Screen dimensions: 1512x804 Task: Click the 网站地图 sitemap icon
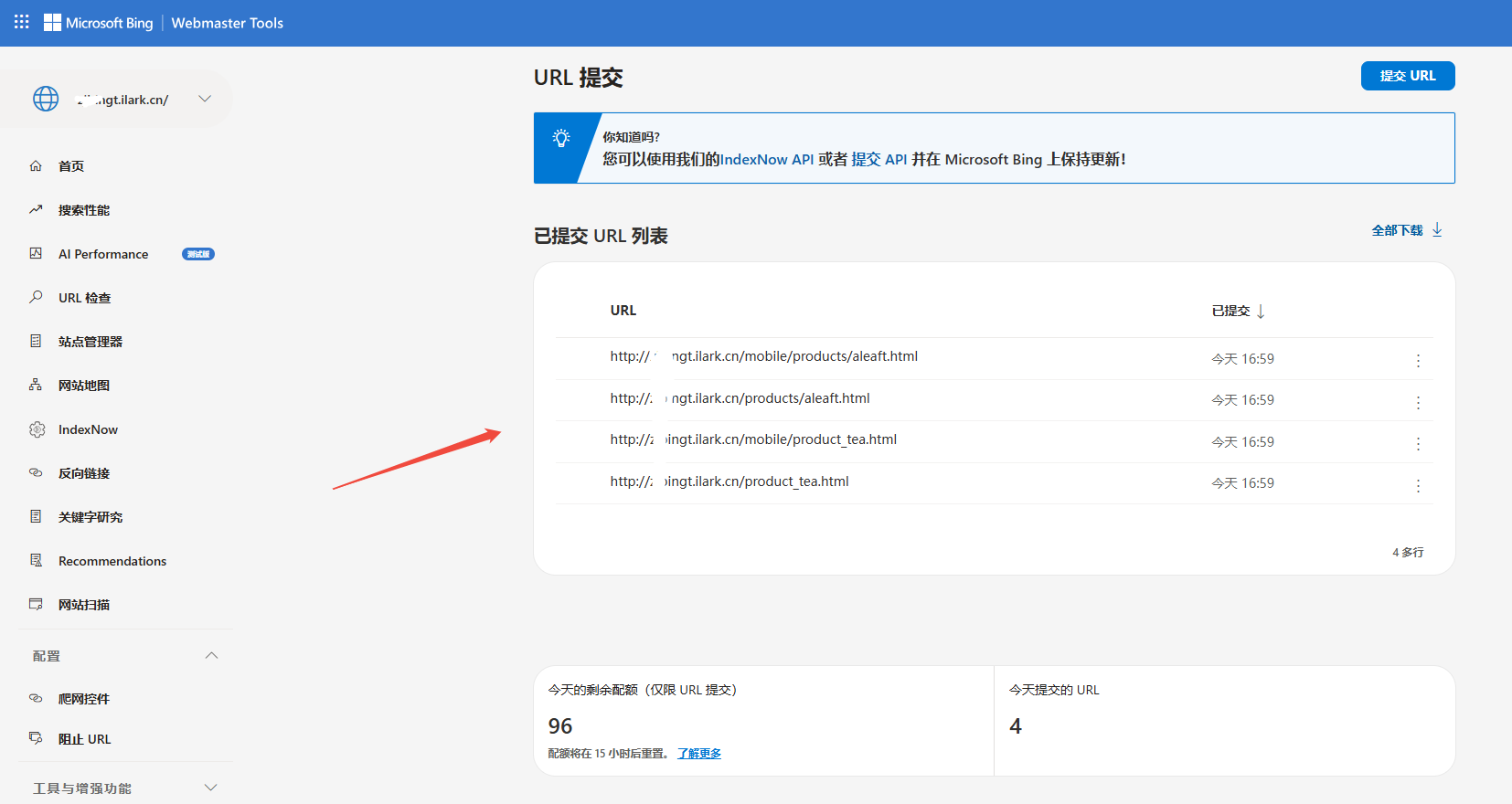[x=36, y=385]
